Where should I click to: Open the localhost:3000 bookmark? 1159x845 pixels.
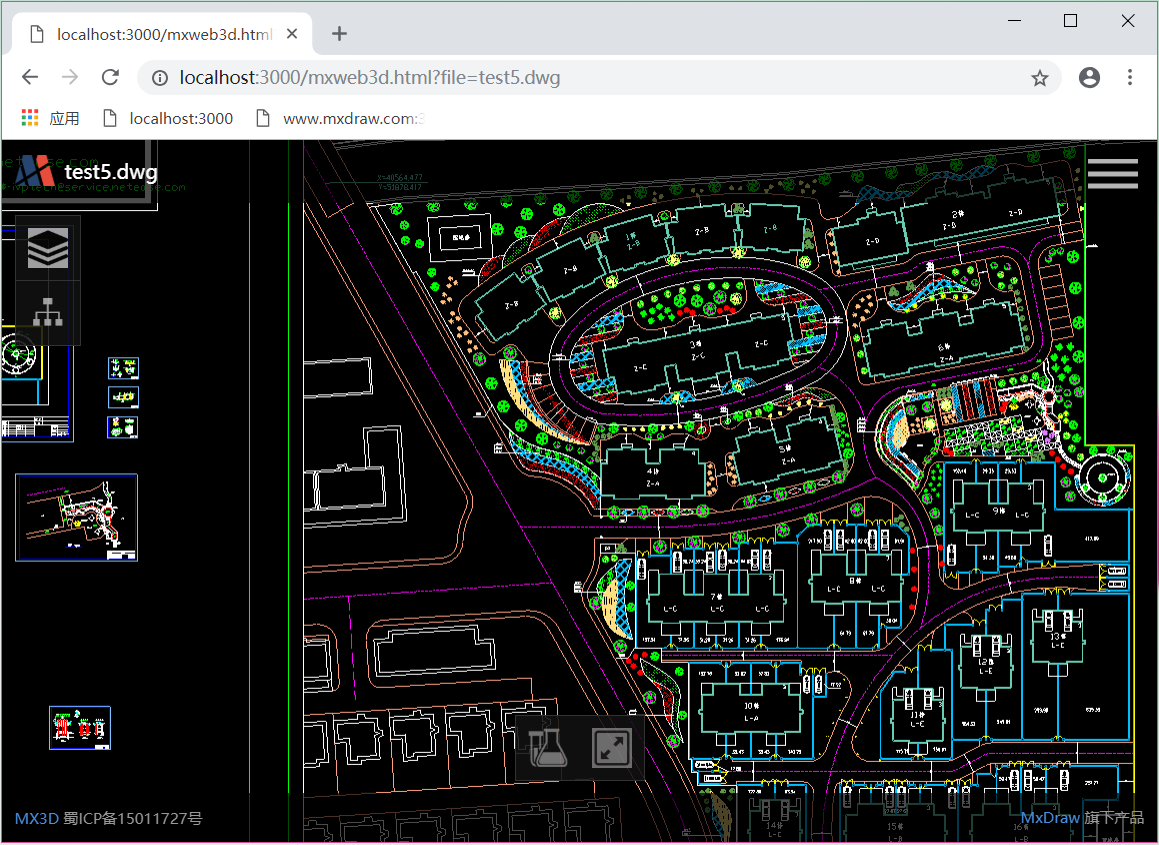168,118
